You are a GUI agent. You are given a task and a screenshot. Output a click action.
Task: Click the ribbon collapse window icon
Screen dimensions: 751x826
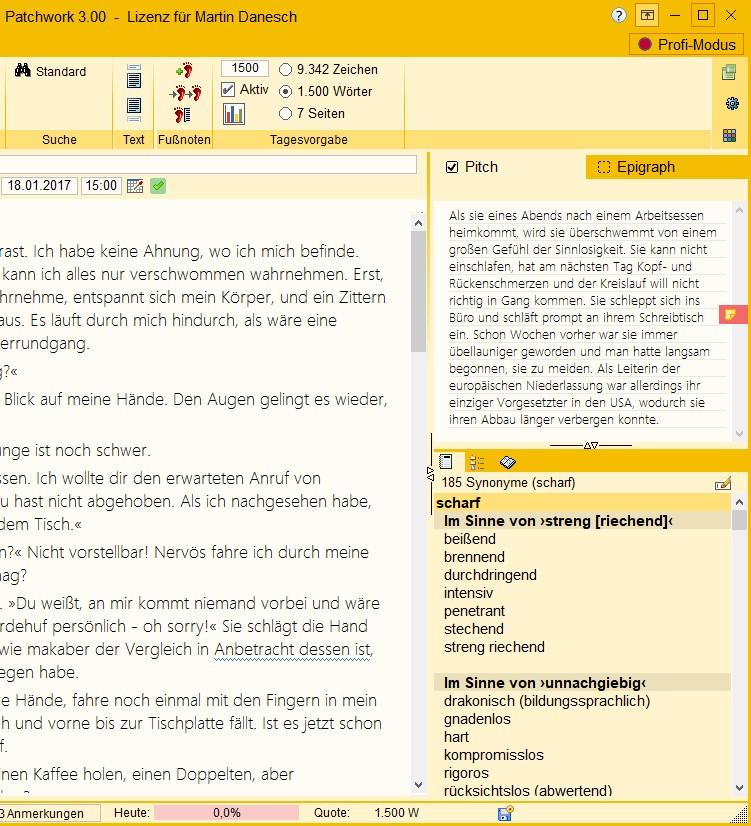coord(647,15)
